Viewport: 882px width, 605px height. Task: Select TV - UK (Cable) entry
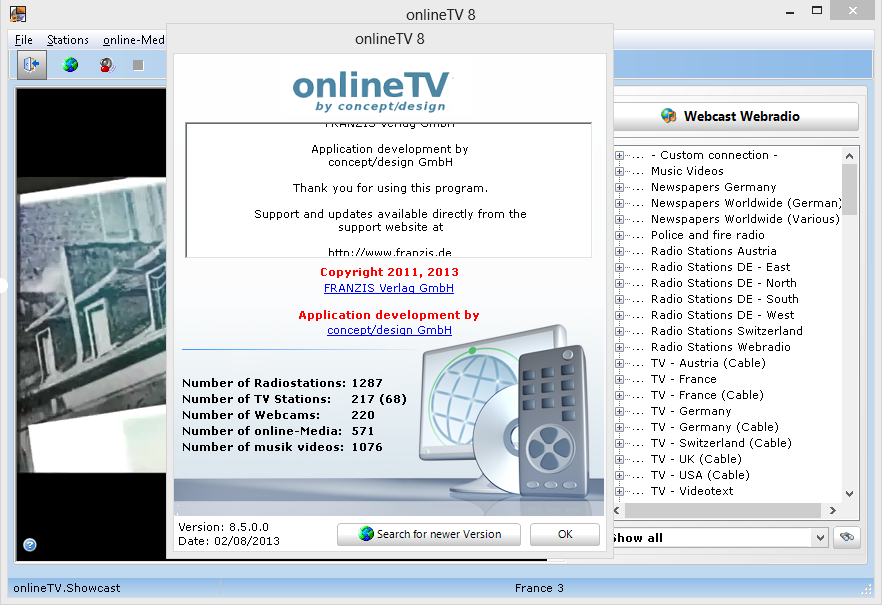click(x=696, y=459)
